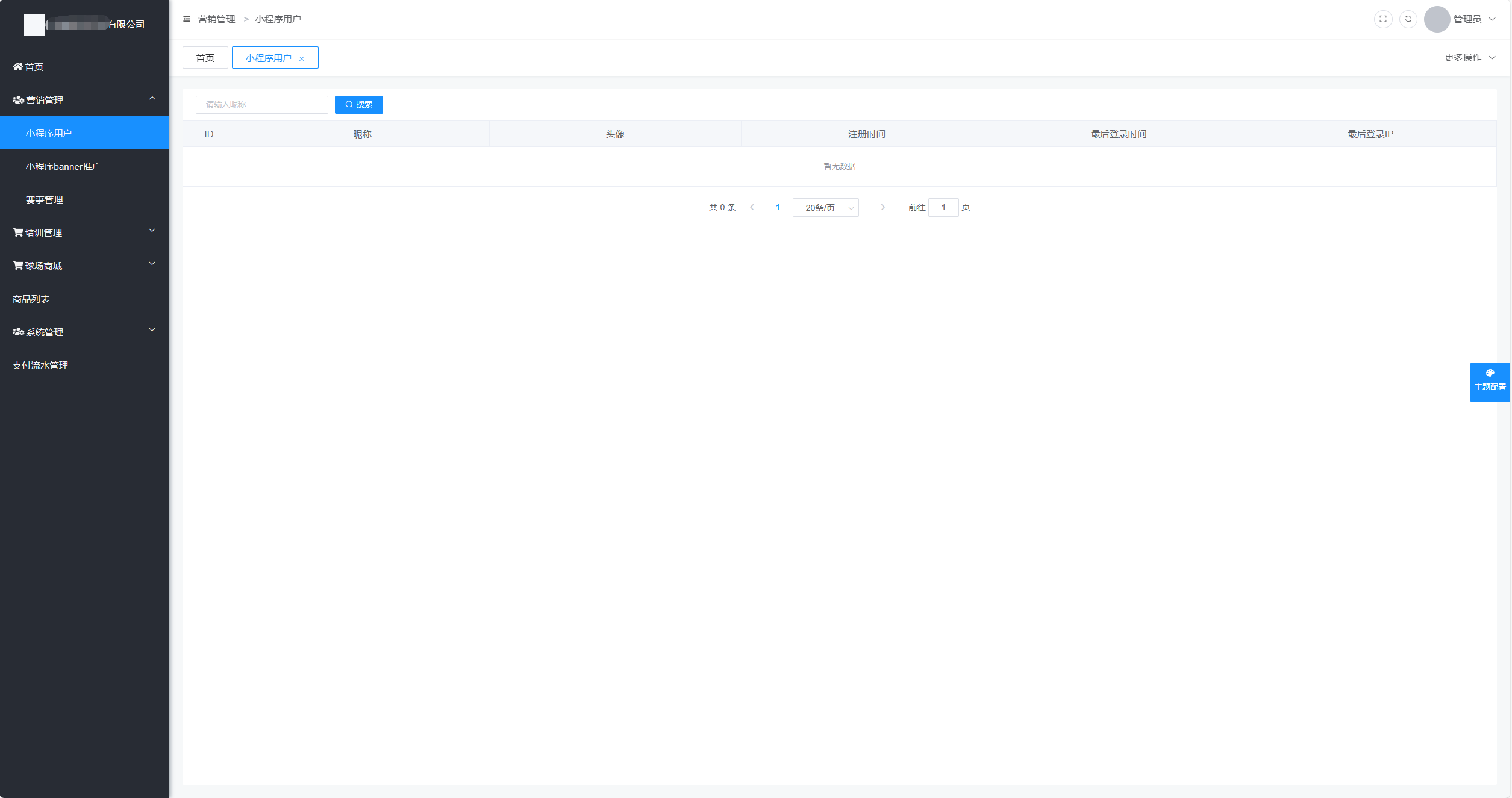Click 营销管理 in the breadcrumb
The image size is (1512, 798).
(217, 19)
